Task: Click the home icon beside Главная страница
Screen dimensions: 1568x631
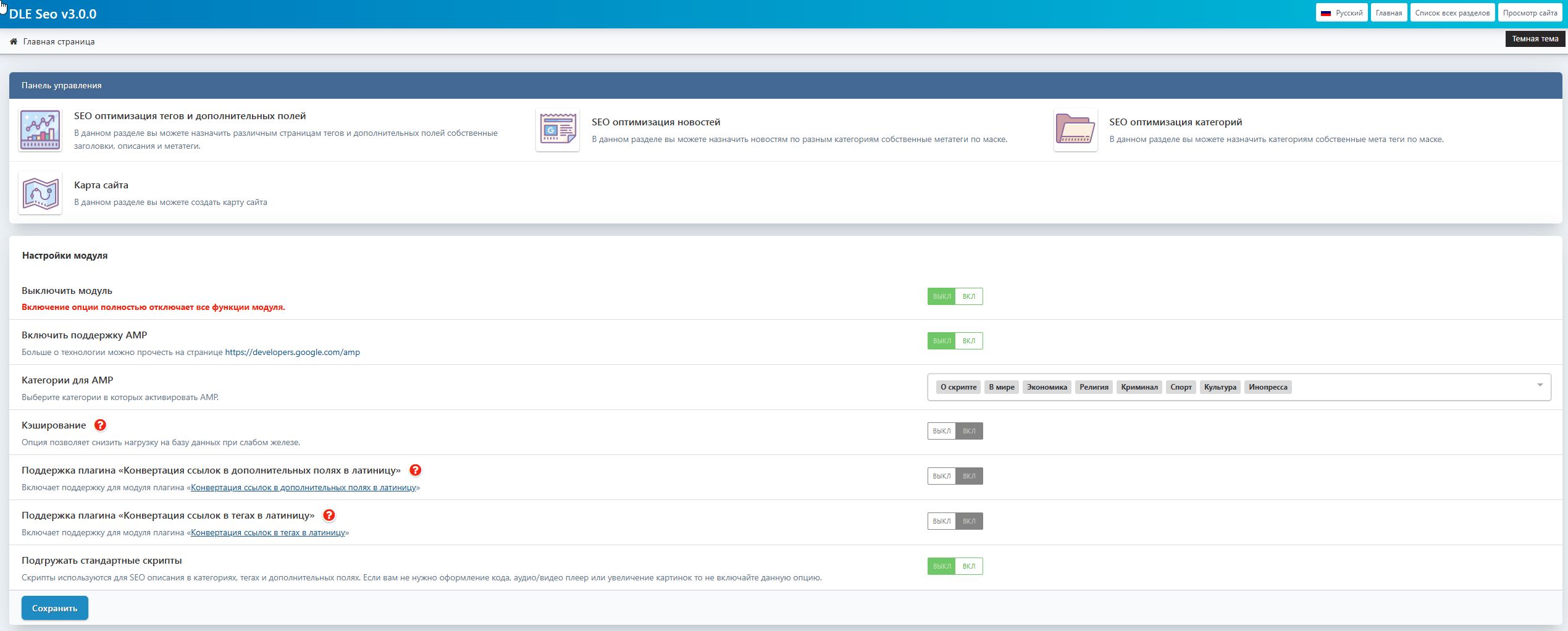Action: pyautogui.click(x=14, y=41)
